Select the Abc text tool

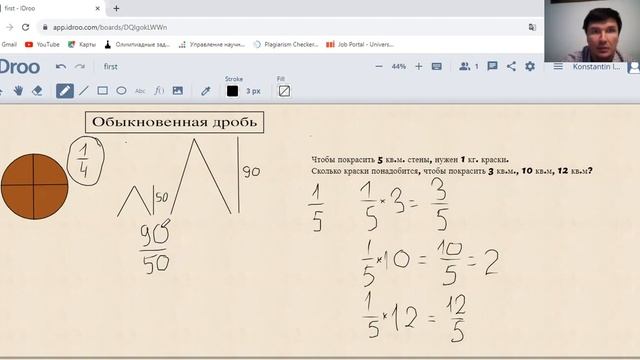140,91
